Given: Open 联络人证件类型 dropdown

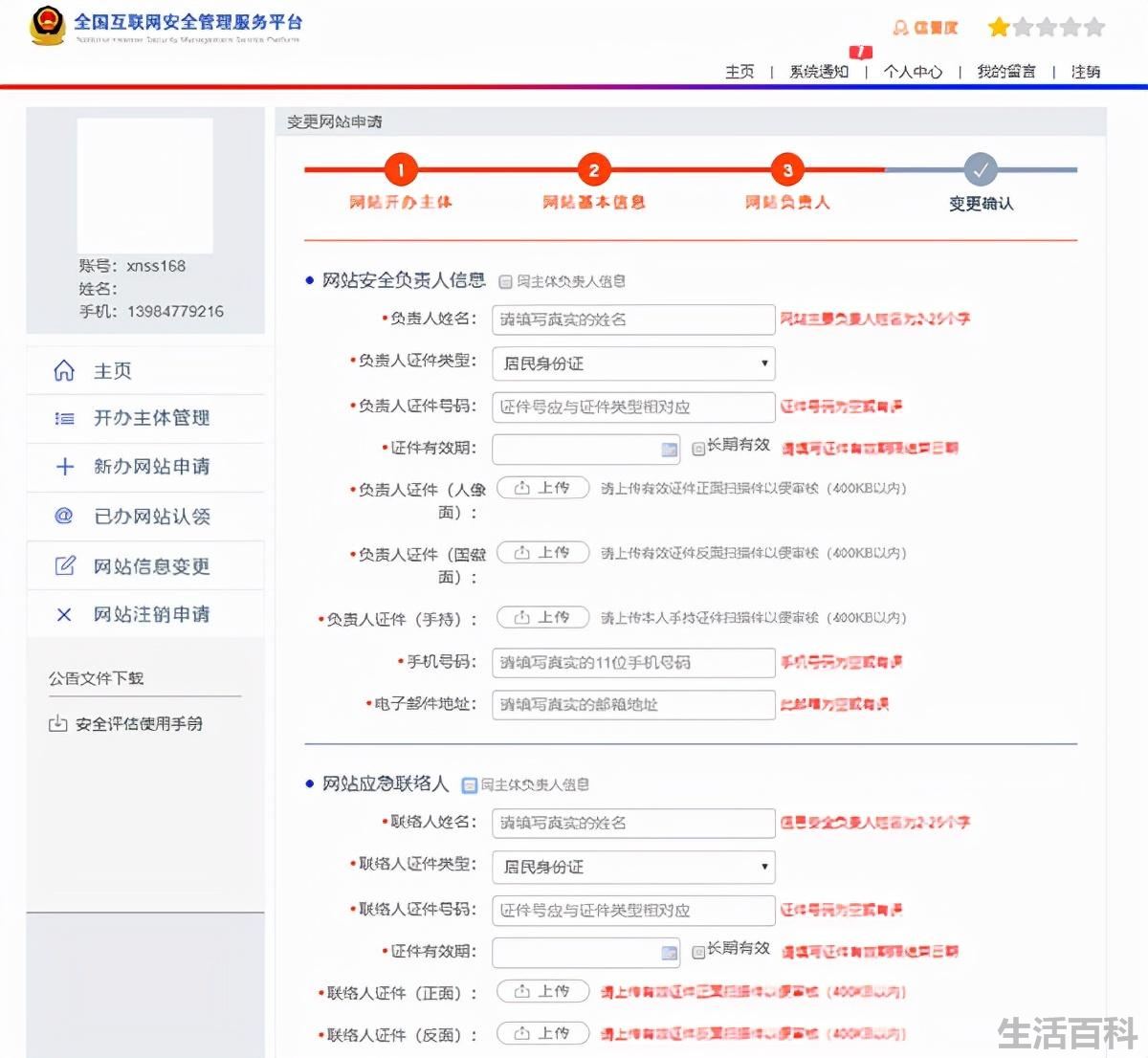Looking at the screenshot, I should (x=633, y=867).
